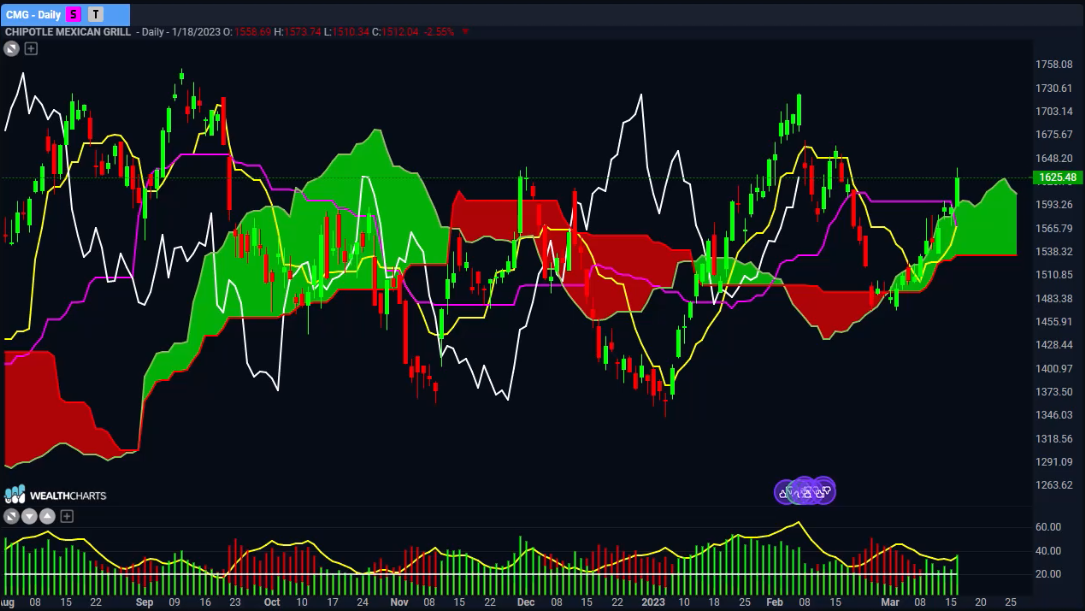Screen dimensions: 1085x611
Task: Click the 20.00 indicator axis label
Action: 1048,574
